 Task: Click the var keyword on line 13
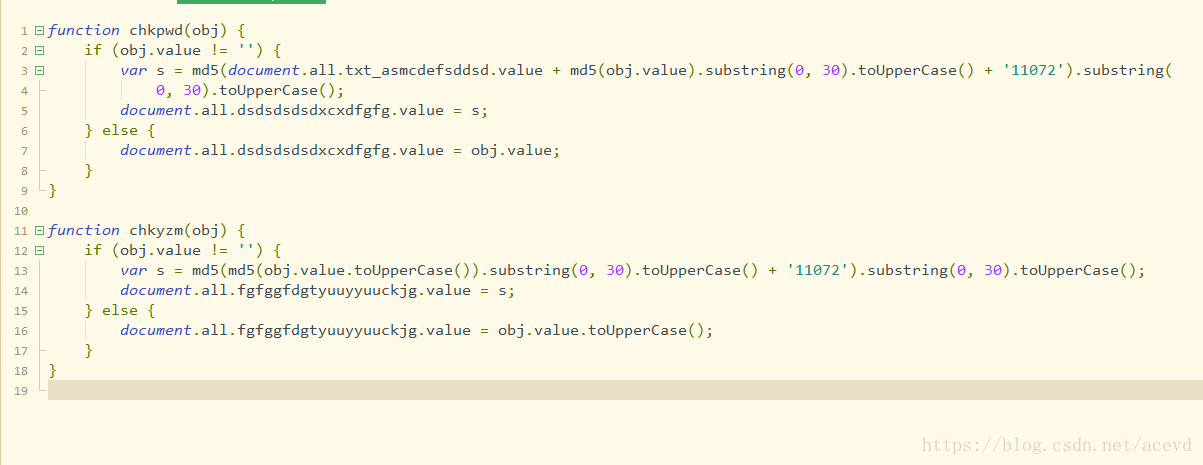click(134, 271)
